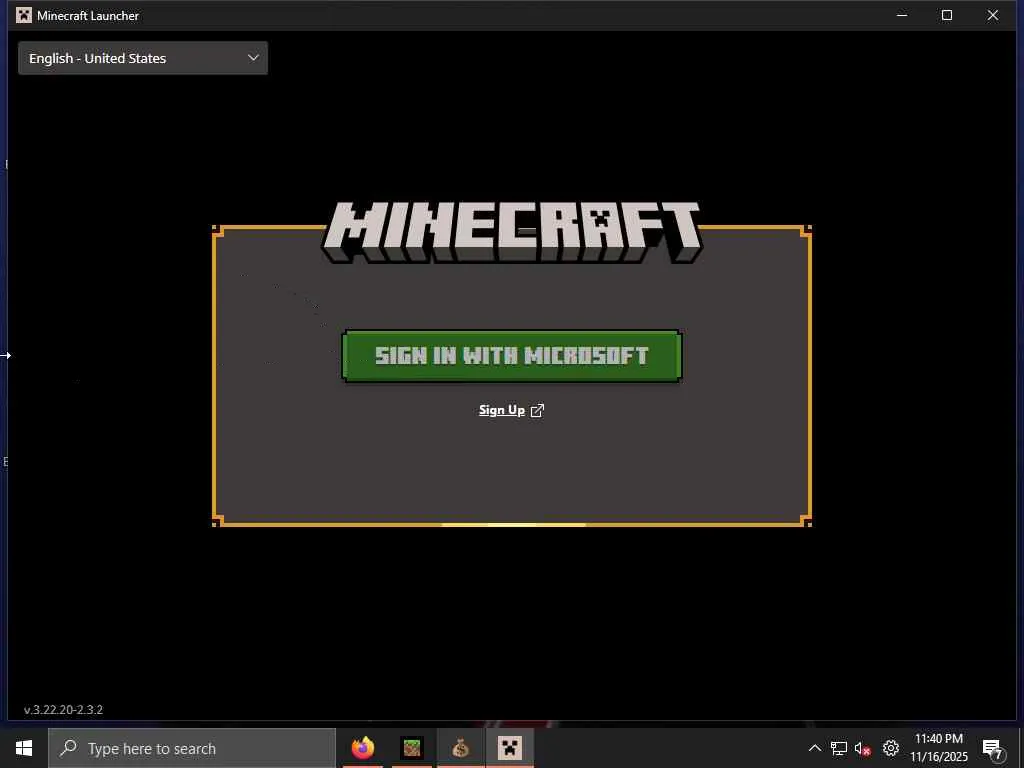This screenshot has width=1024, height=768.
Task: Close the Minecraft Launcher window
Action: [993, 15]
